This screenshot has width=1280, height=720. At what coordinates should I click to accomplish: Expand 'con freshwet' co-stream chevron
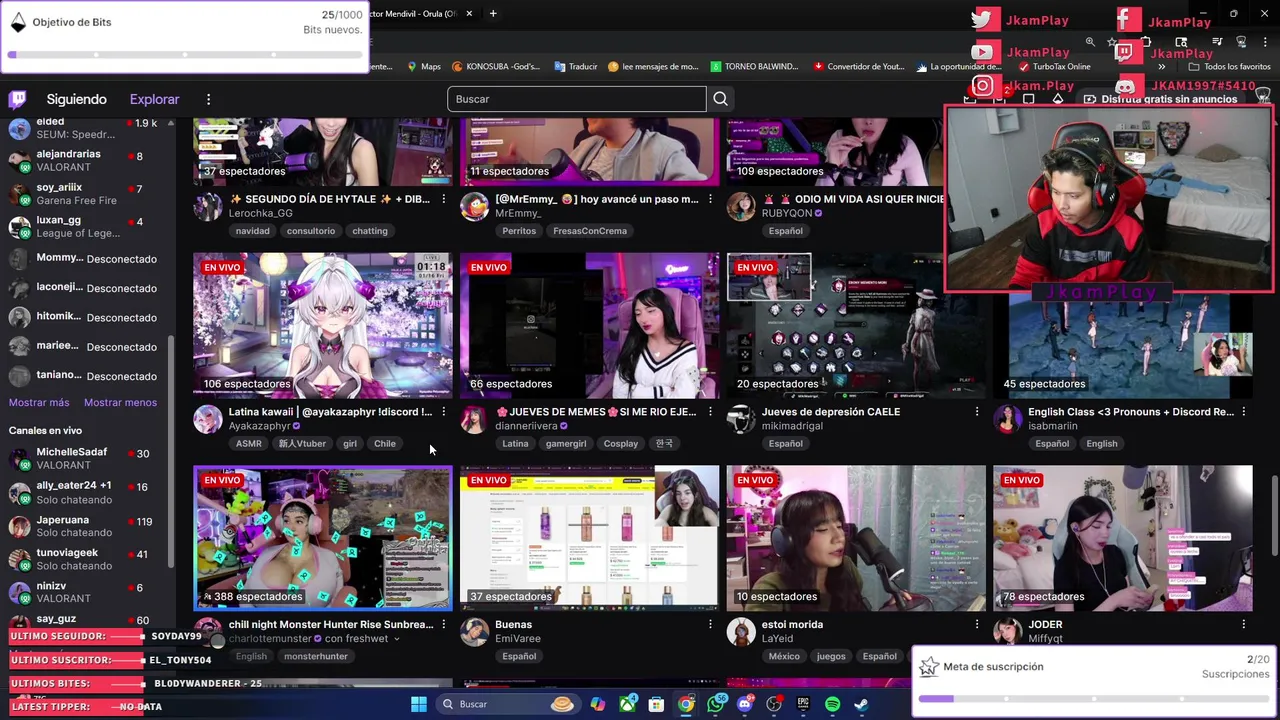pos(397,639)
